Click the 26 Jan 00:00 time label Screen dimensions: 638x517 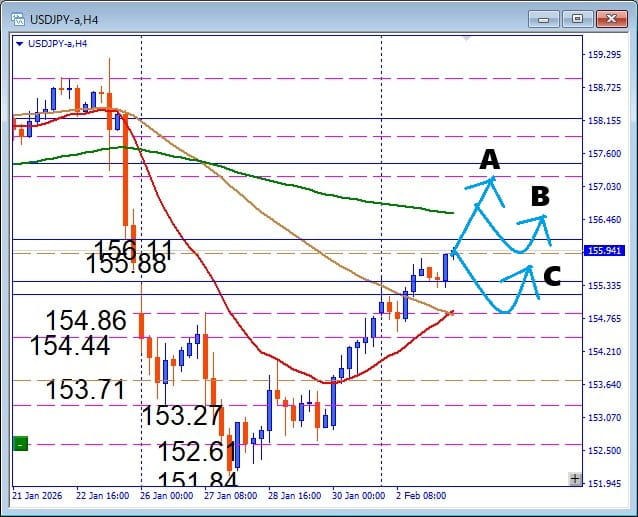coord(166,495)
